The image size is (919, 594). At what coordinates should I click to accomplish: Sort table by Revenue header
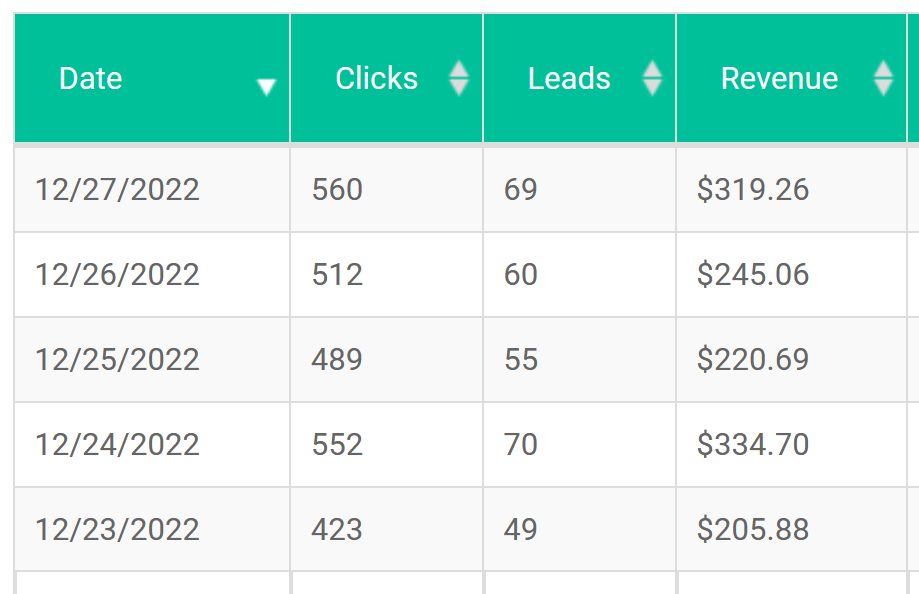click(779, 78)
